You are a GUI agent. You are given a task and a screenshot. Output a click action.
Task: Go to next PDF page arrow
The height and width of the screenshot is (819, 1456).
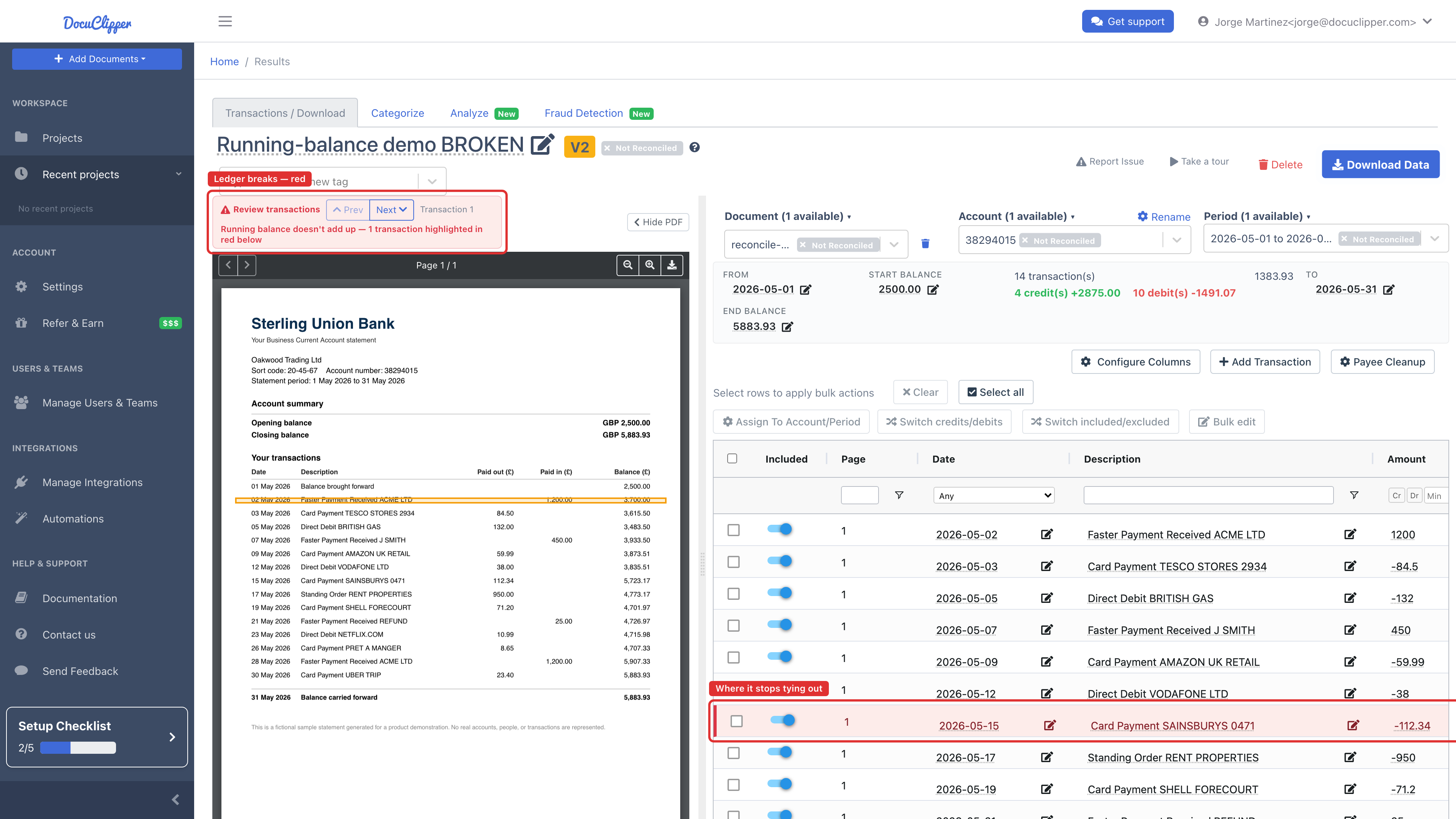pos(247,265)
